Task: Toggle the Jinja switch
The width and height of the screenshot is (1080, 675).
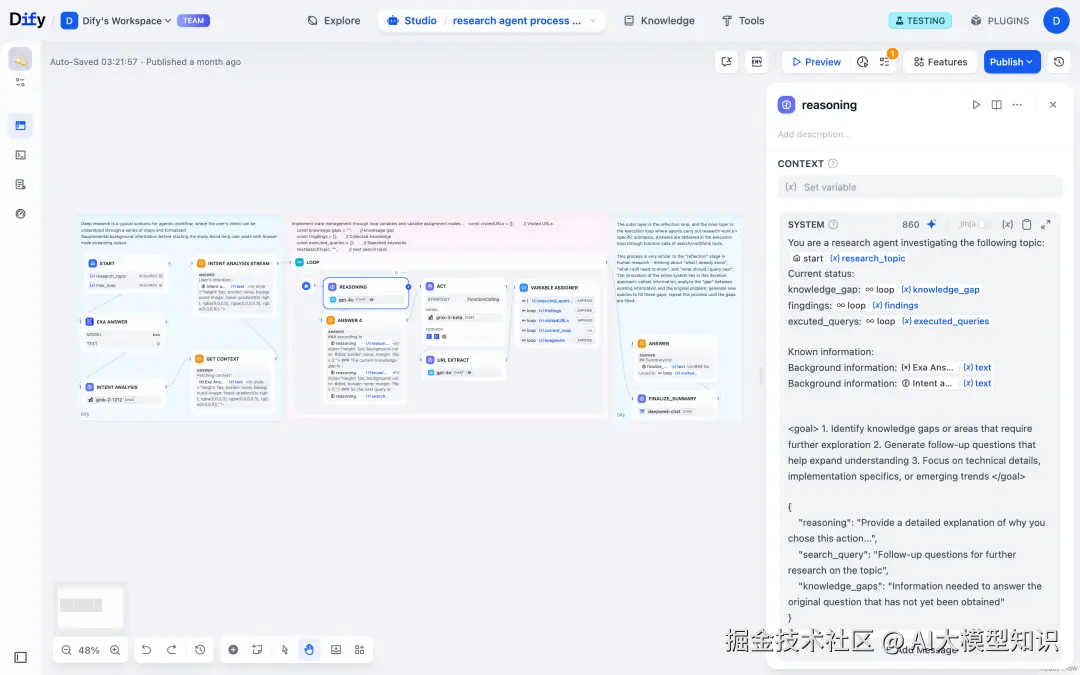Action: click(984, 225)
